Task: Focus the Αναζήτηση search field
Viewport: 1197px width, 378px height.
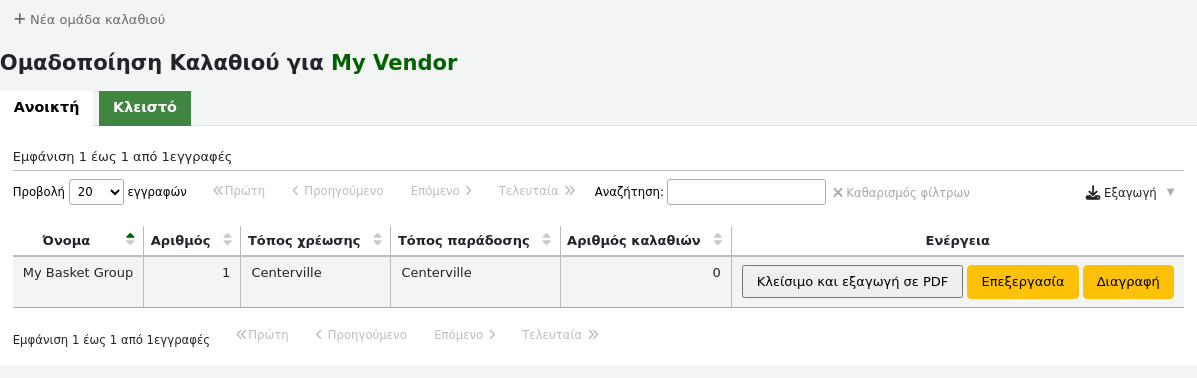Action: [746, 192]
